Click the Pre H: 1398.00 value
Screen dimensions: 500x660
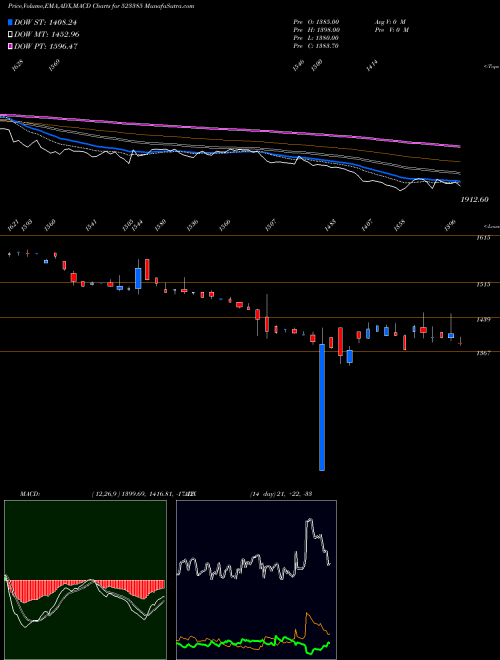click(316, 29)
